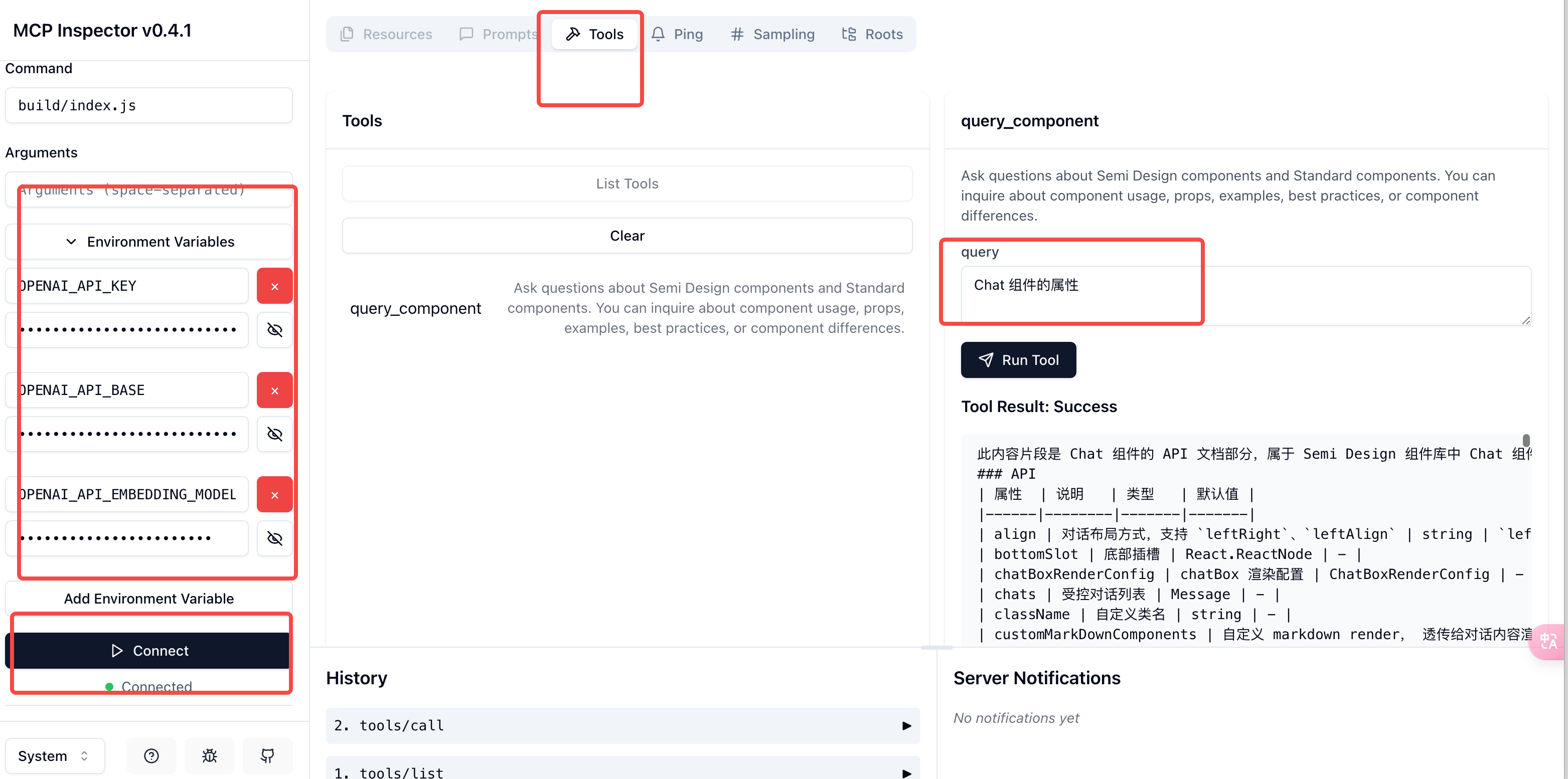This screenshot has width=1568, height=779.
Task: Open the Sampling tab
Action: click(x=772, y=34)
